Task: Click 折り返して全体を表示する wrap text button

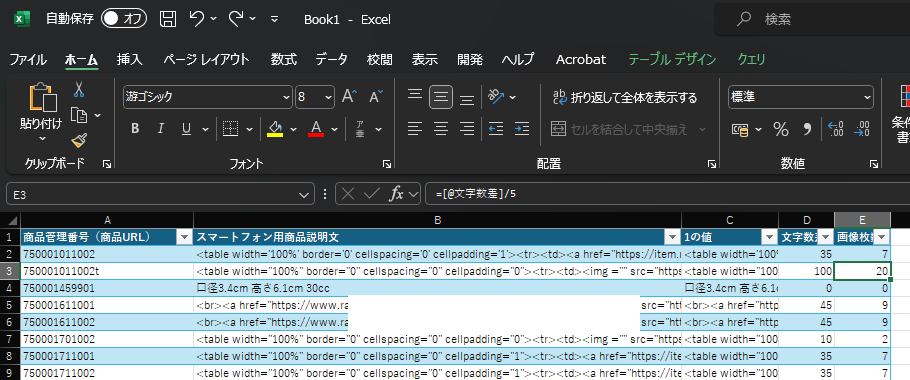Action: [624, 97]
